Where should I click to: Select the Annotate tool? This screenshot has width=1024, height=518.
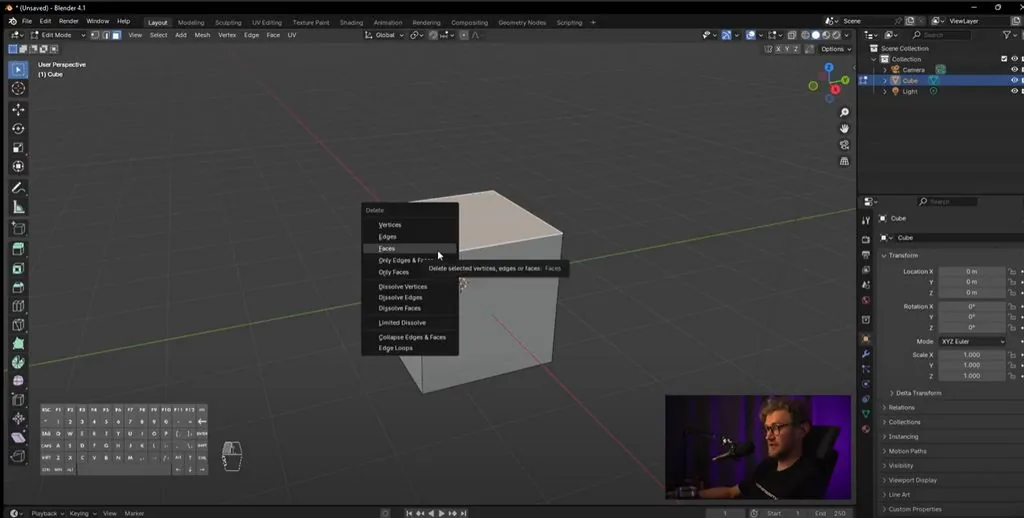click(x=18, y=188)
